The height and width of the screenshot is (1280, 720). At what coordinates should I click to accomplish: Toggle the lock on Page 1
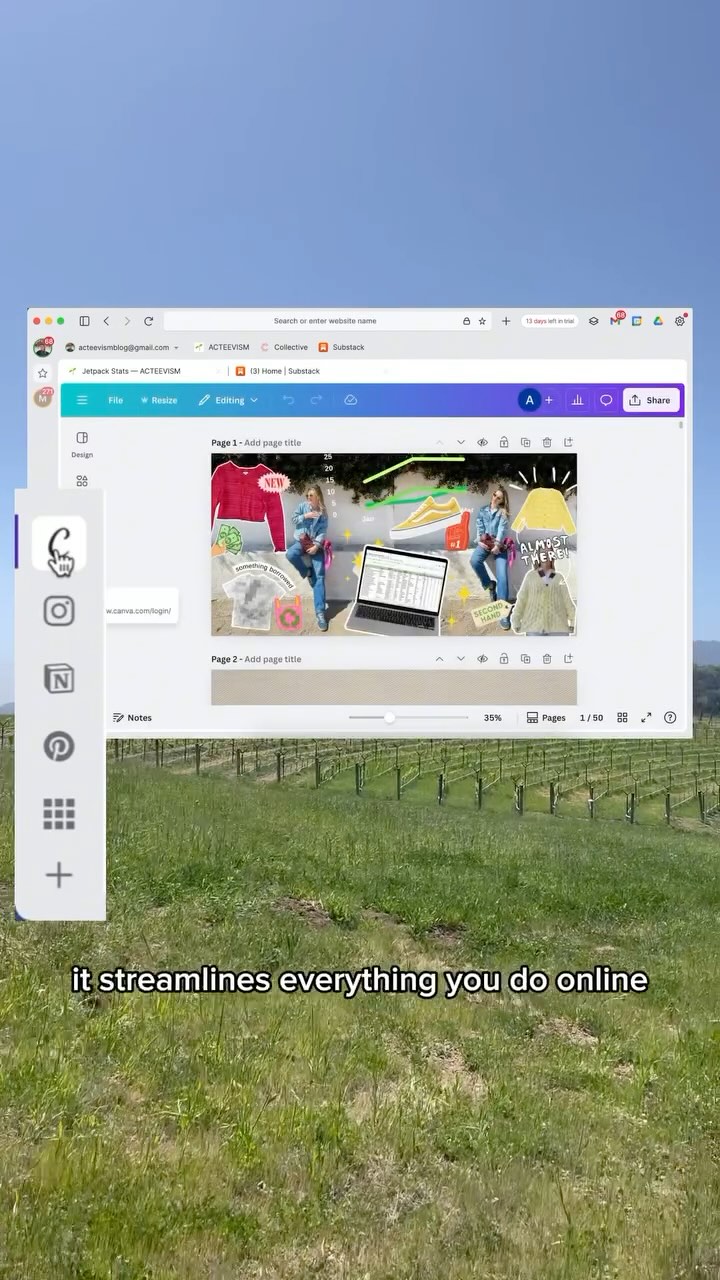[504, 442]
